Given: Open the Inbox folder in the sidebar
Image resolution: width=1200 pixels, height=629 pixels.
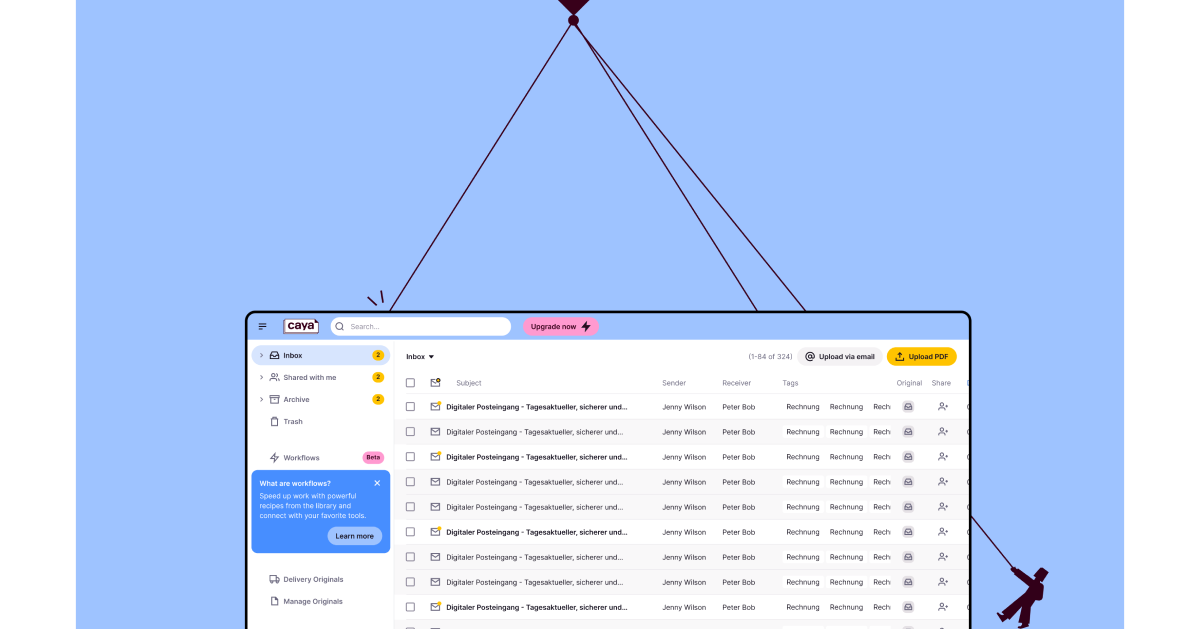Looking at the screenshot, I should [321, 355].
